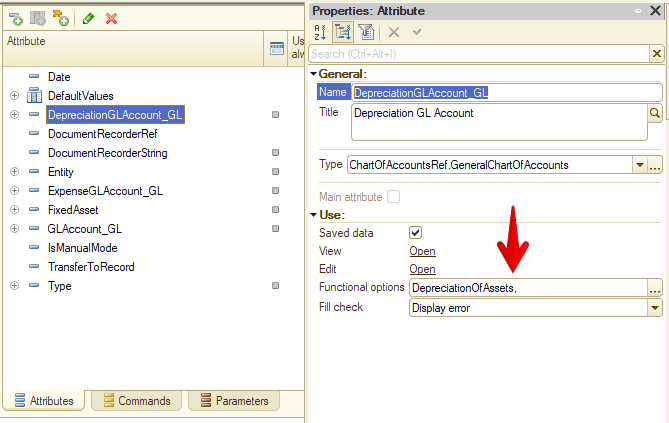Uncheck the Saved data checkbox
Screen dimensions: 669x423
pyautogui.click(x=415, y=233)
